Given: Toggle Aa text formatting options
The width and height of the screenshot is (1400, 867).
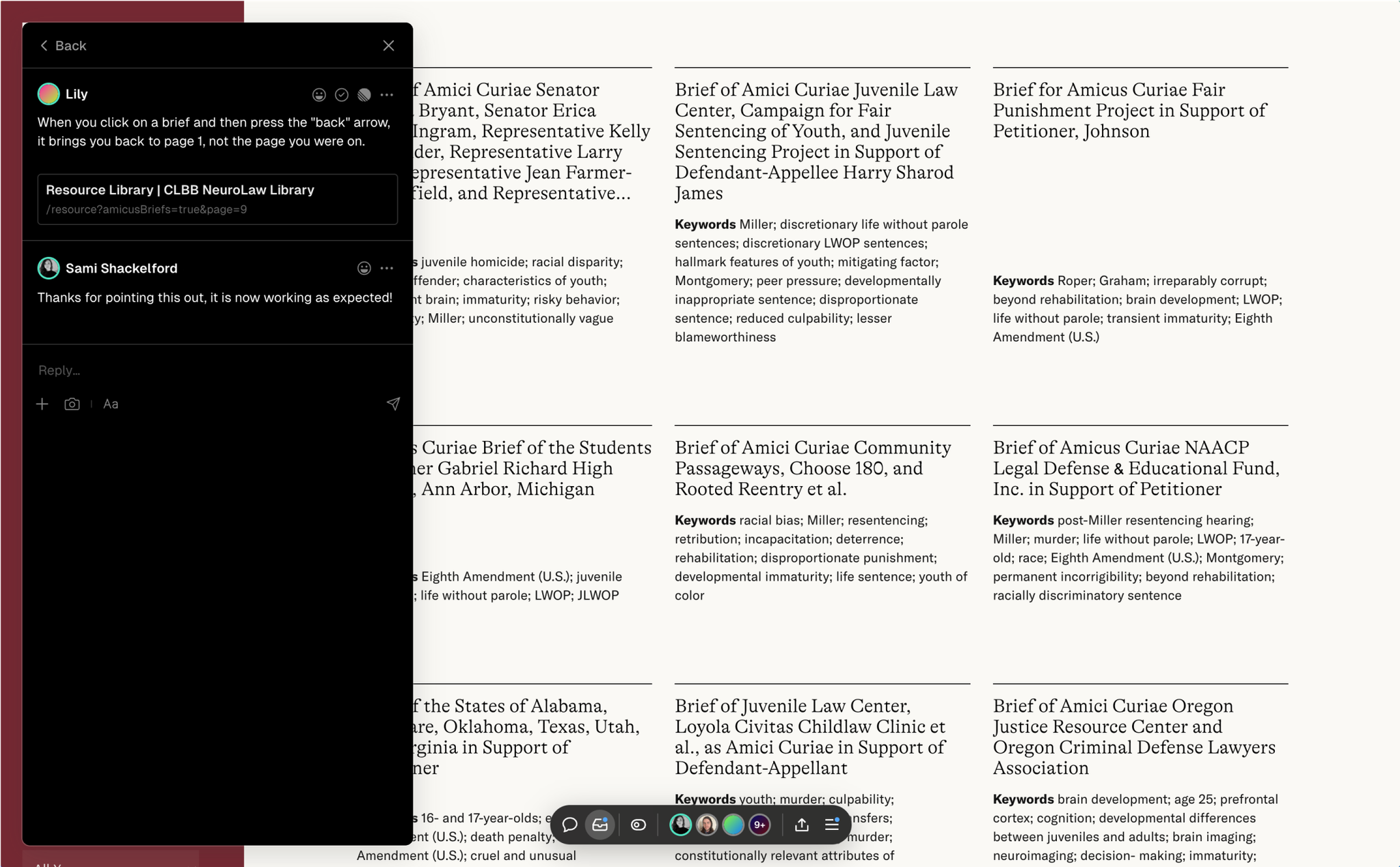Looking at the screenshot, I should [x=111, y=404].
